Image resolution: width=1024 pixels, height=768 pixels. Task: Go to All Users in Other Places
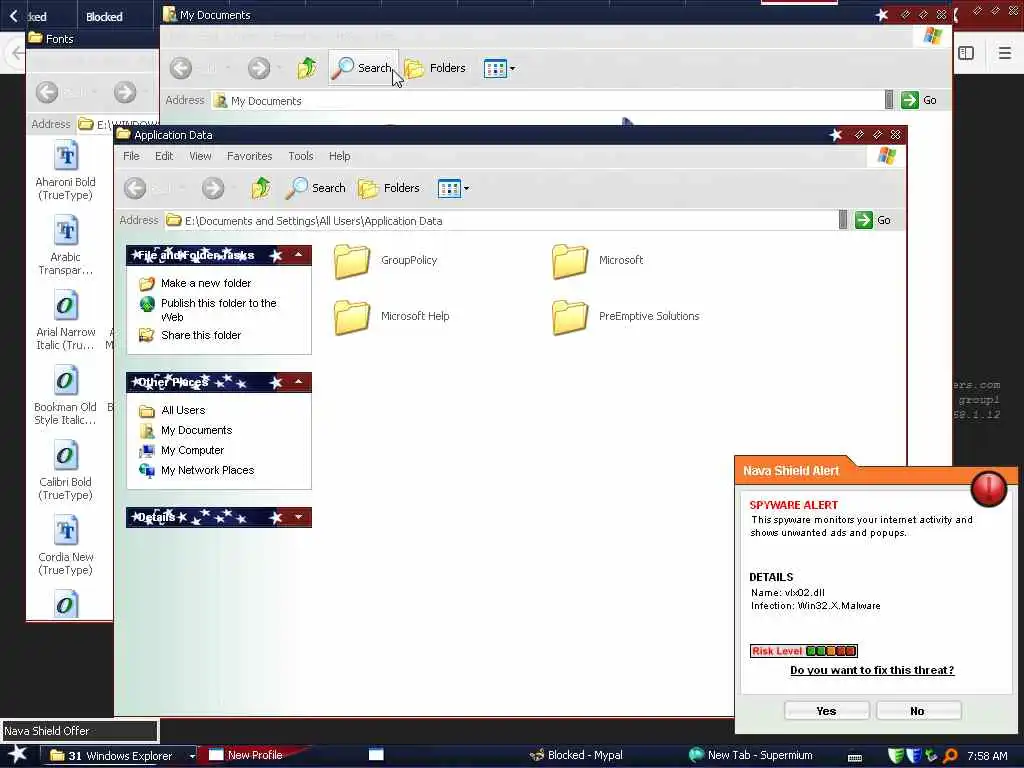click(x=172, y=410)
